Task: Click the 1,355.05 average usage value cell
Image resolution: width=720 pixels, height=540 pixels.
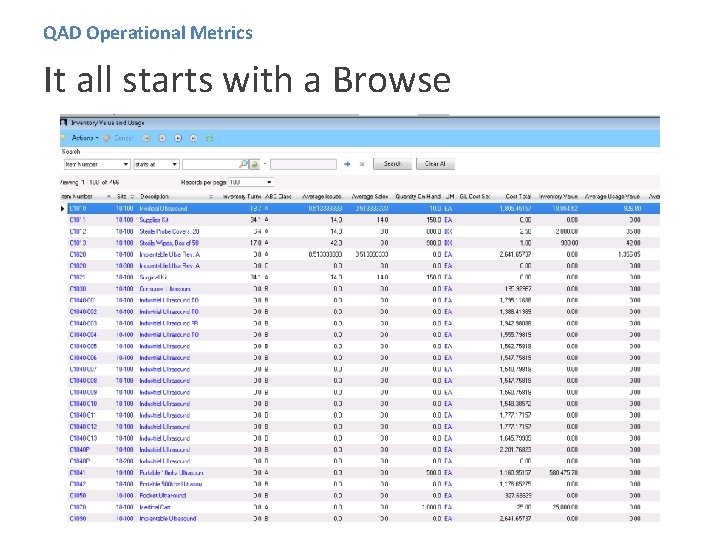Action: pos(629,254)
